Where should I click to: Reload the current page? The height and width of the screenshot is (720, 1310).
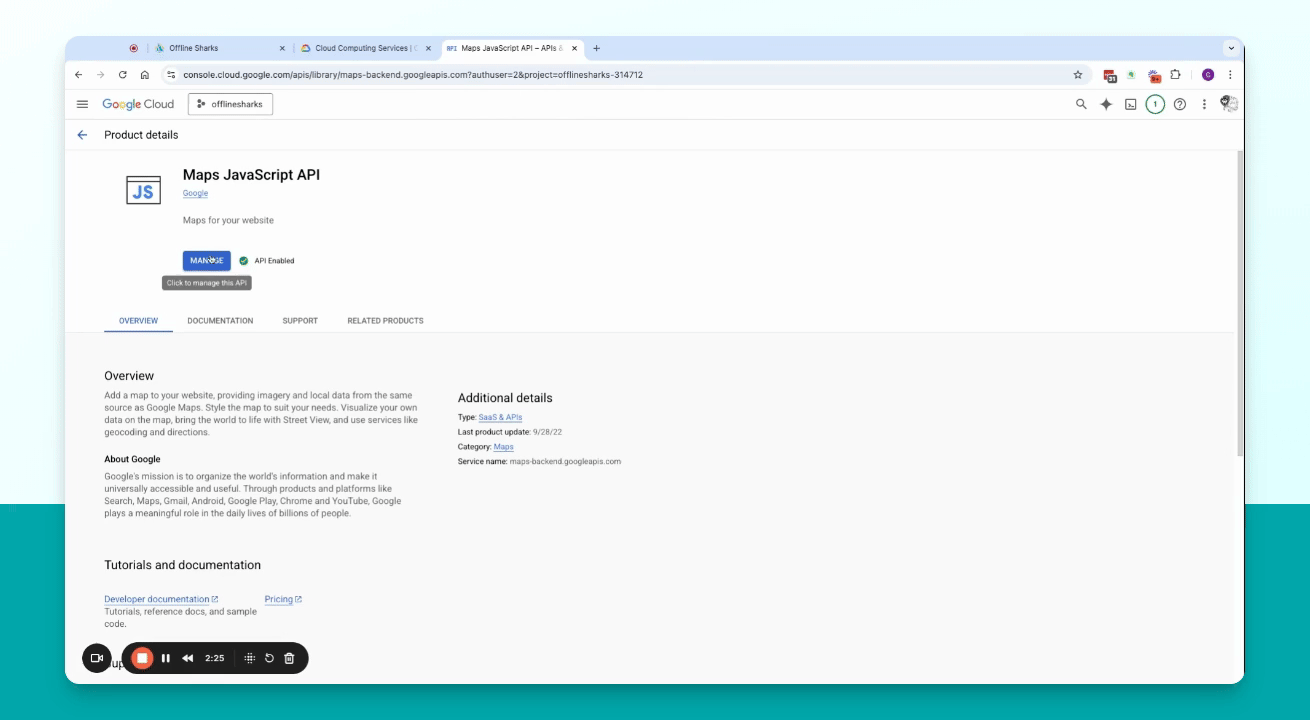tap(123, 75)
